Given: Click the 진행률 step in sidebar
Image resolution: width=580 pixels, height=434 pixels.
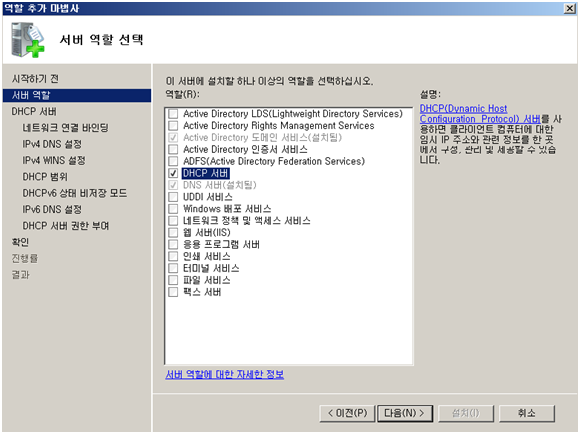Looking at the screenshot, I should tap(24, 258).
